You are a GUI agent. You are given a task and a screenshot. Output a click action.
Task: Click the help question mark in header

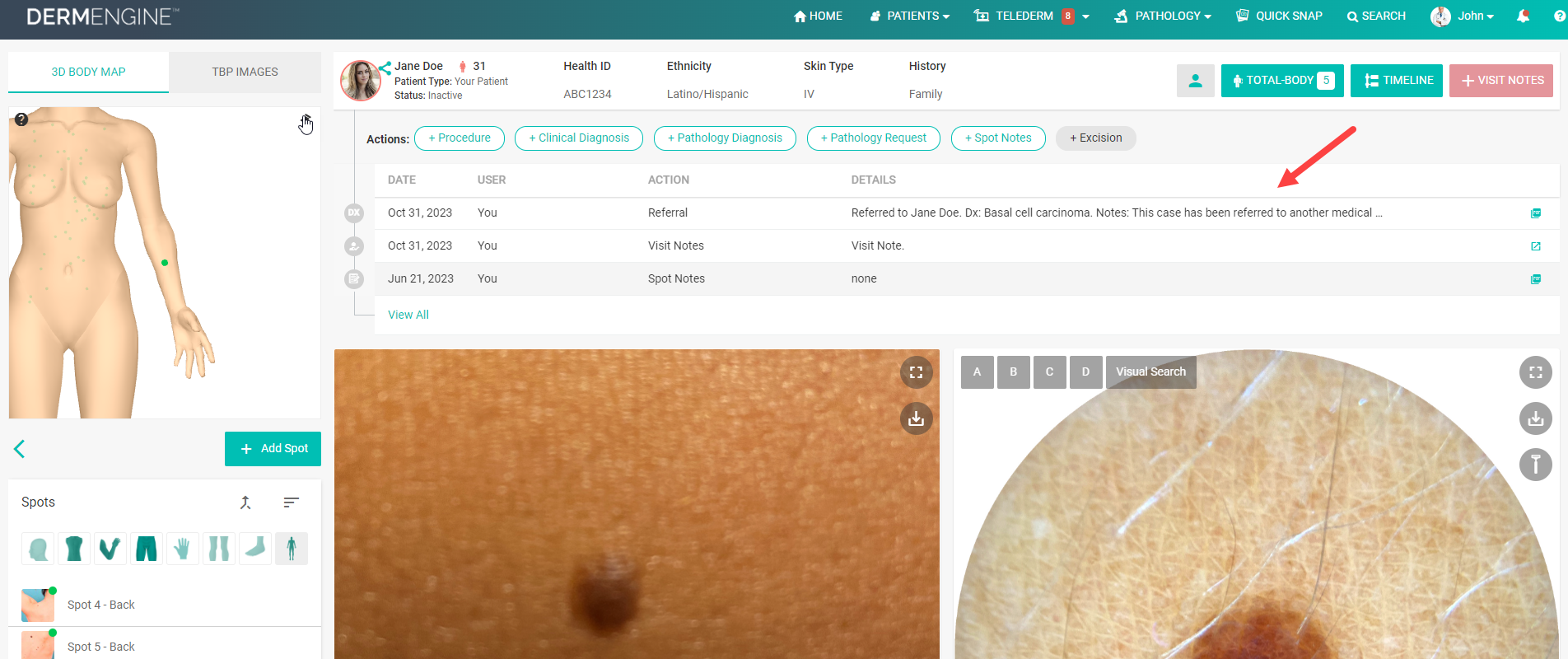click(1560, 16)
